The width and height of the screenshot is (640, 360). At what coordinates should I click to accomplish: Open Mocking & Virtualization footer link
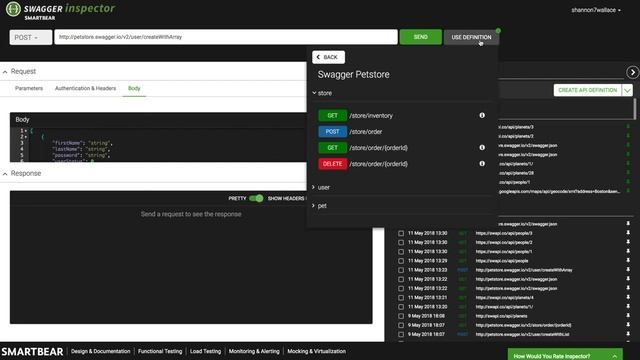pos(316,351)
